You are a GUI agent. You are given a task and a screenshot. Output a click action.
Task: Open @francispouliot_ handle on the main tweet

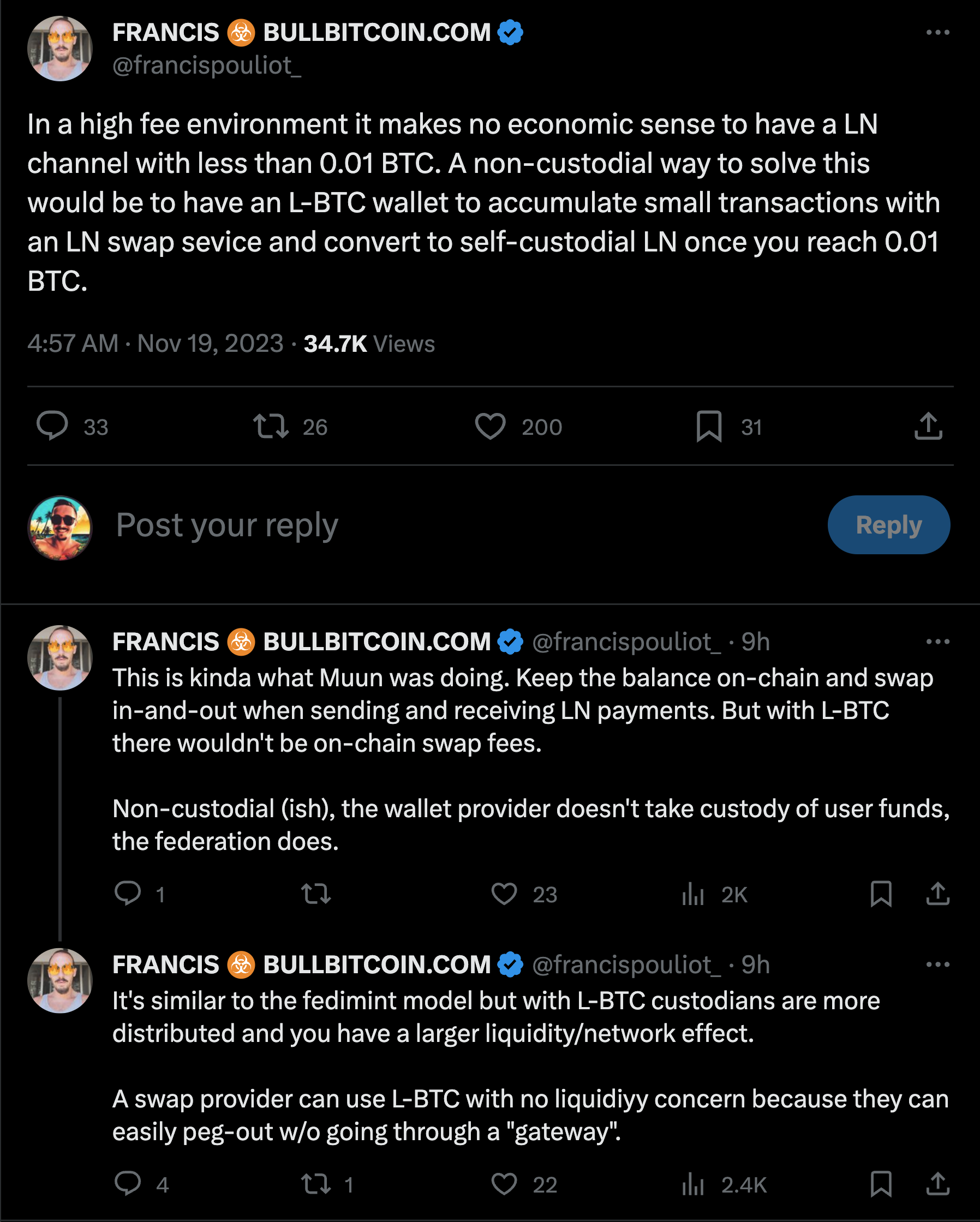pyautogui.click(x=207, y=66)
